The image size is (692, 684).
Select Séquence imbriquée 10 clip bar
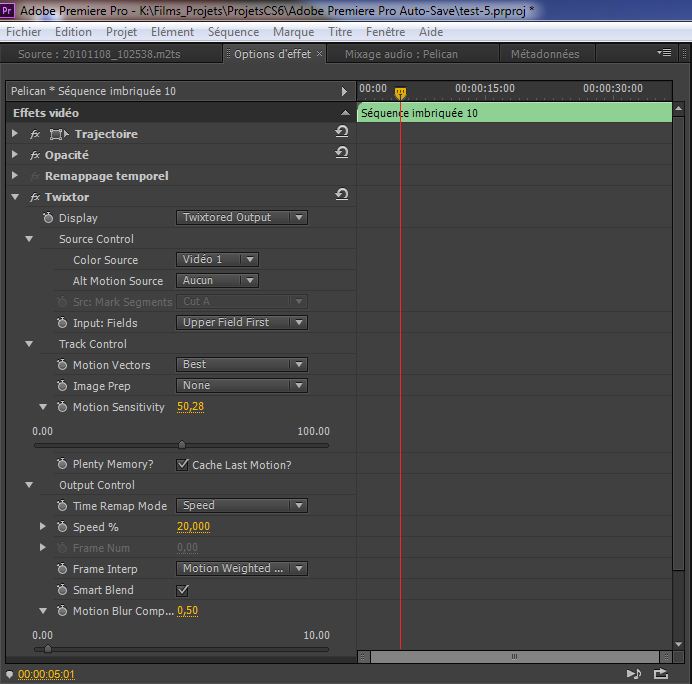click(514, 113)
